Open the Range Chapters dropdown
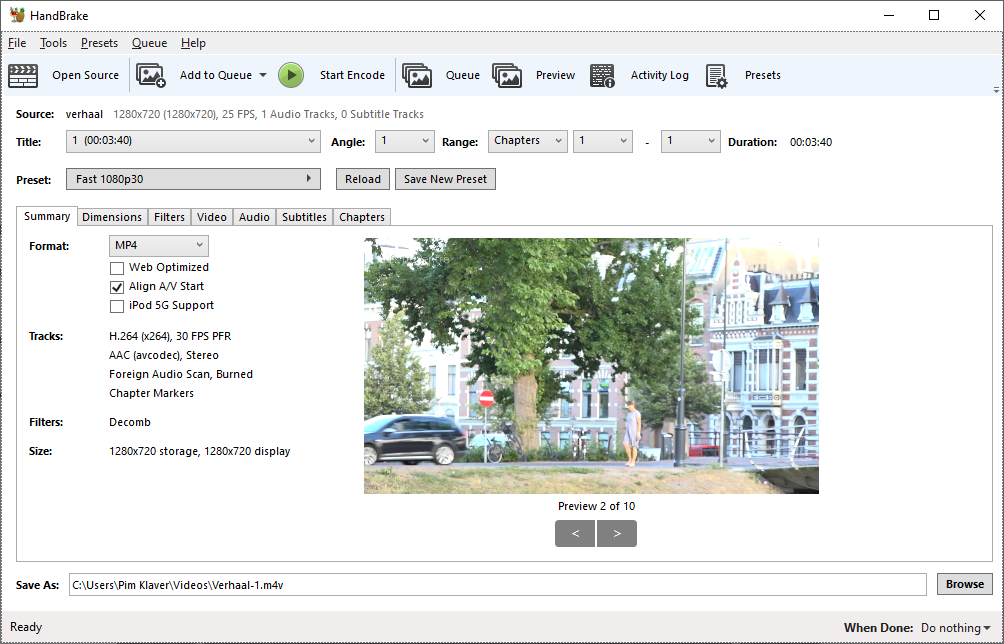The width and height of the screenshot is (1004, 644). (528, 141)
